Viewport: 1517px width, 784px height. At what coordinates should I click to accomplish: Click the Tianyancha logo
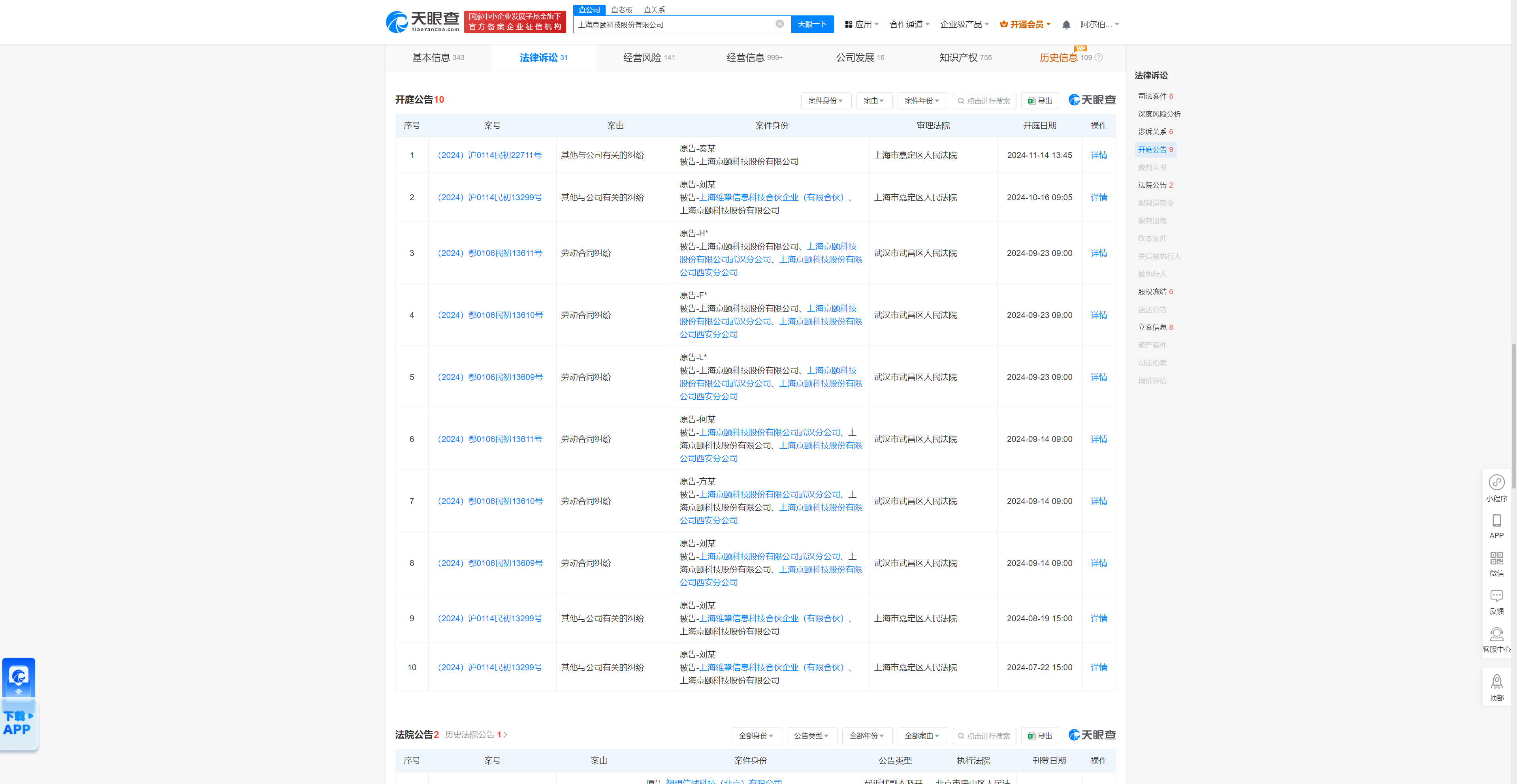click(422, 22)
